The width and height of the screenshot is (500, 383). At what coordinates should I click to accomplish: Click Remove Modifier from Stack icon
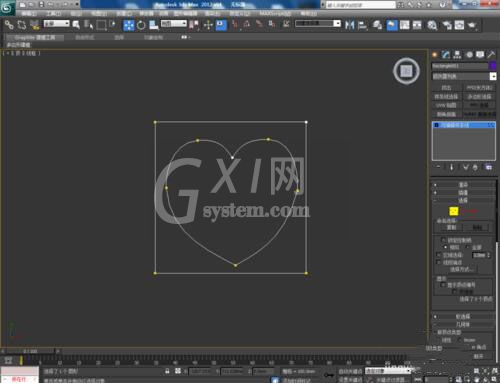pyautogui.click(x=475, y=167)
